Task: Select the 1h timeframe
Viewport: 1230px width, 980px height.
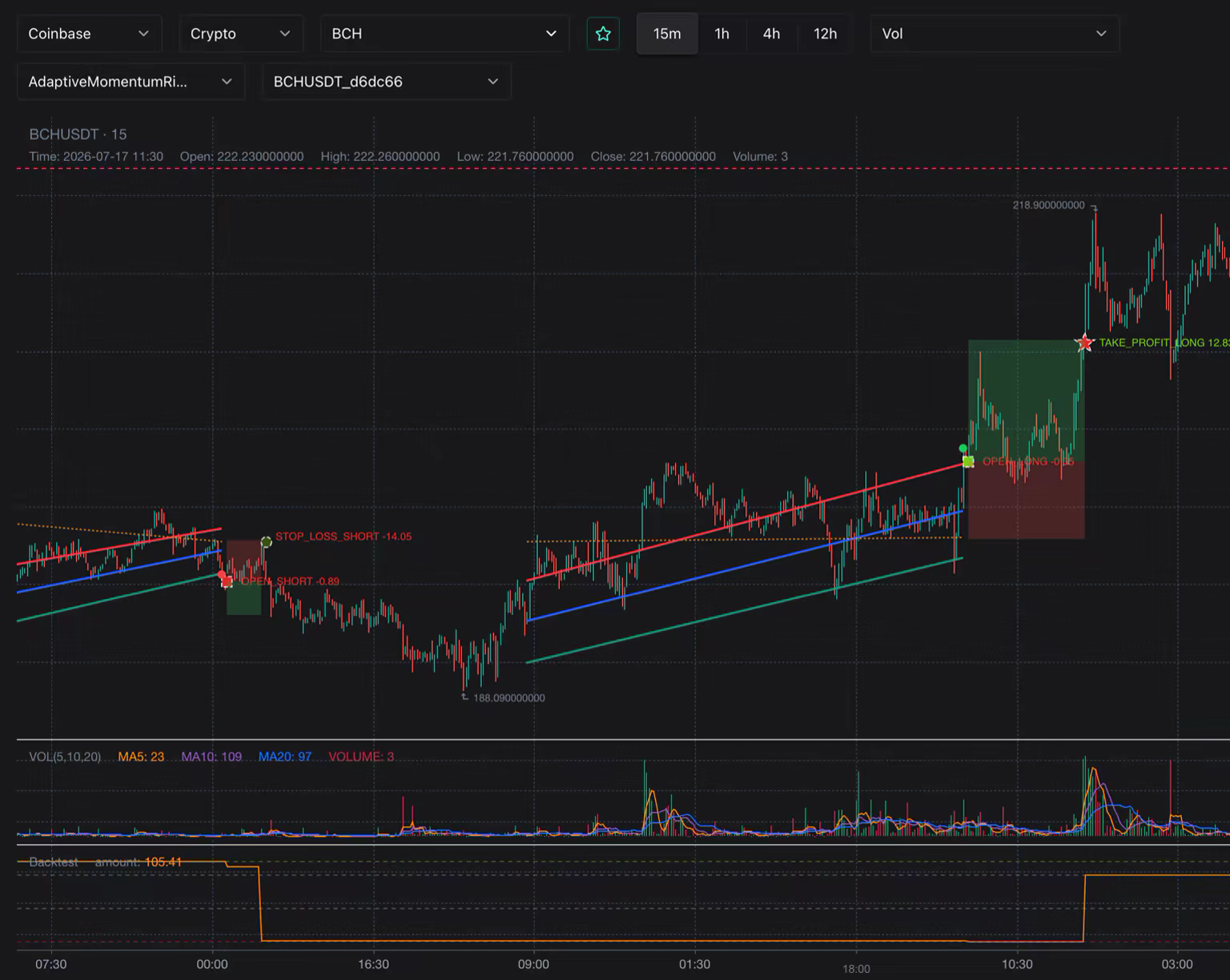Action: pos(722,34)
